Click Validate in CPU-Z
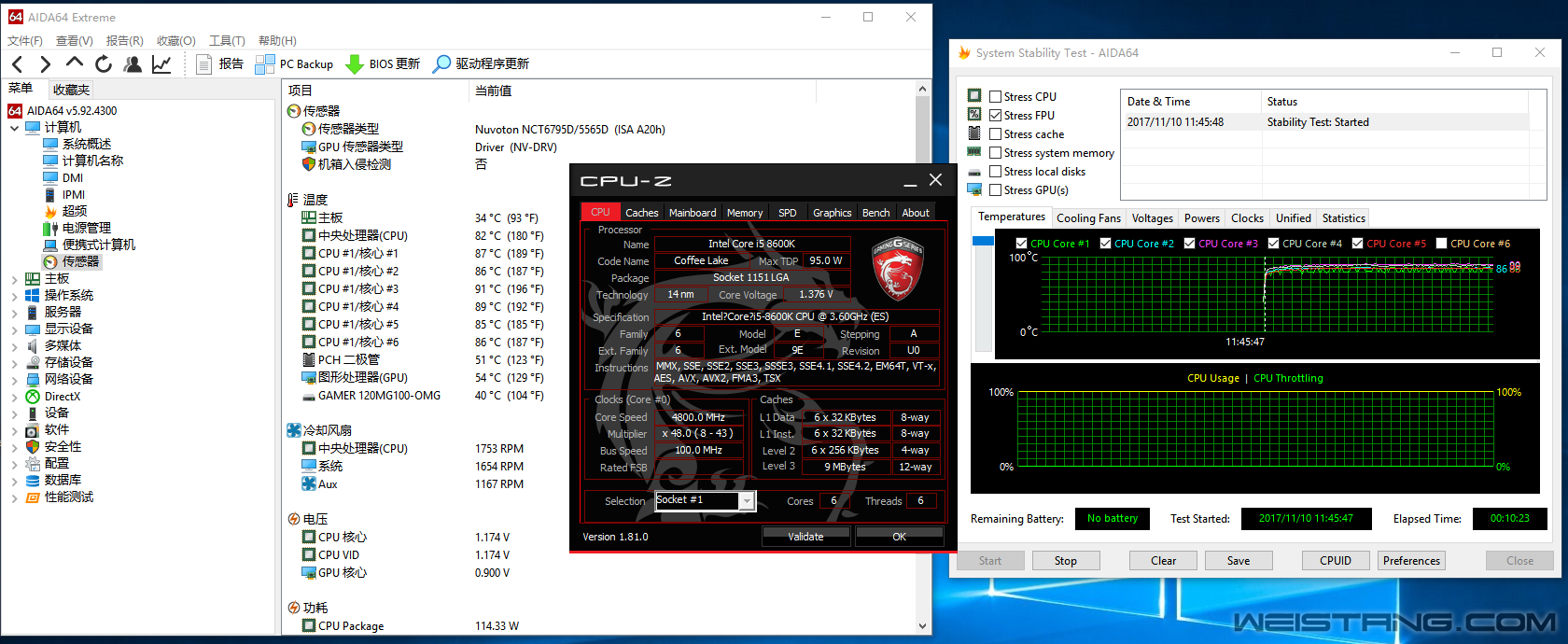1568x644 pixels. [806, 537]
